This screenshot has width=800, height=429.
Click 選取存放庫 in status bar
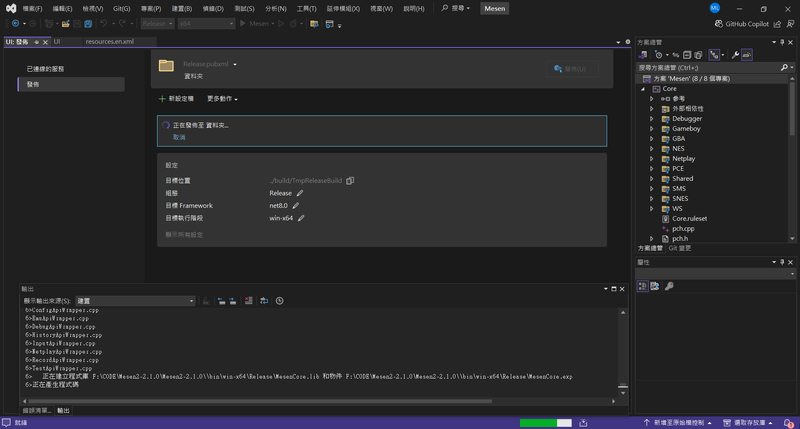747,423
